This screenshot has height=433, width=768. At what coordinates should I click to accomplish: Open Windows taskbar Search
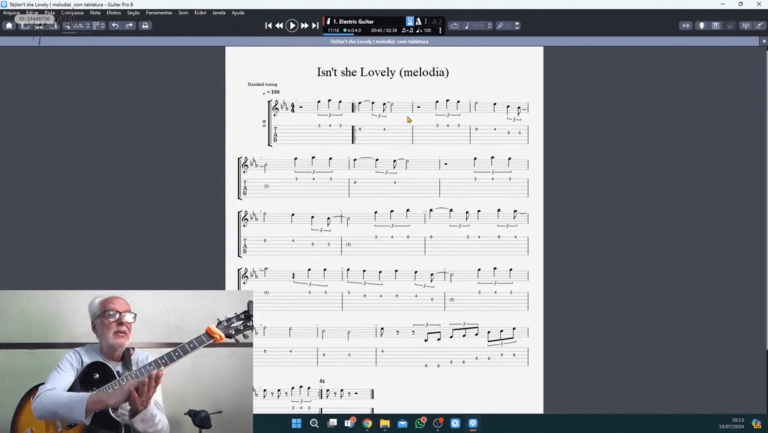314,423
